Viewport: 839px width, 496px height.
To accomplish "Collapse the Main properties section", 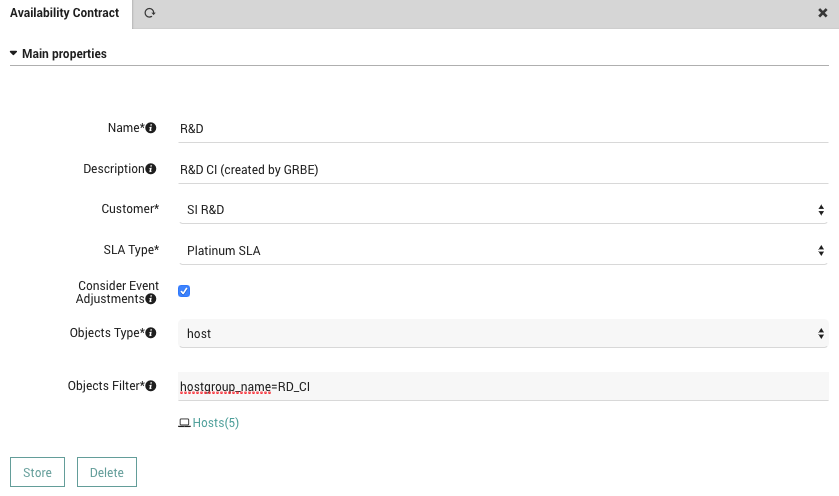I will (58, 54).
